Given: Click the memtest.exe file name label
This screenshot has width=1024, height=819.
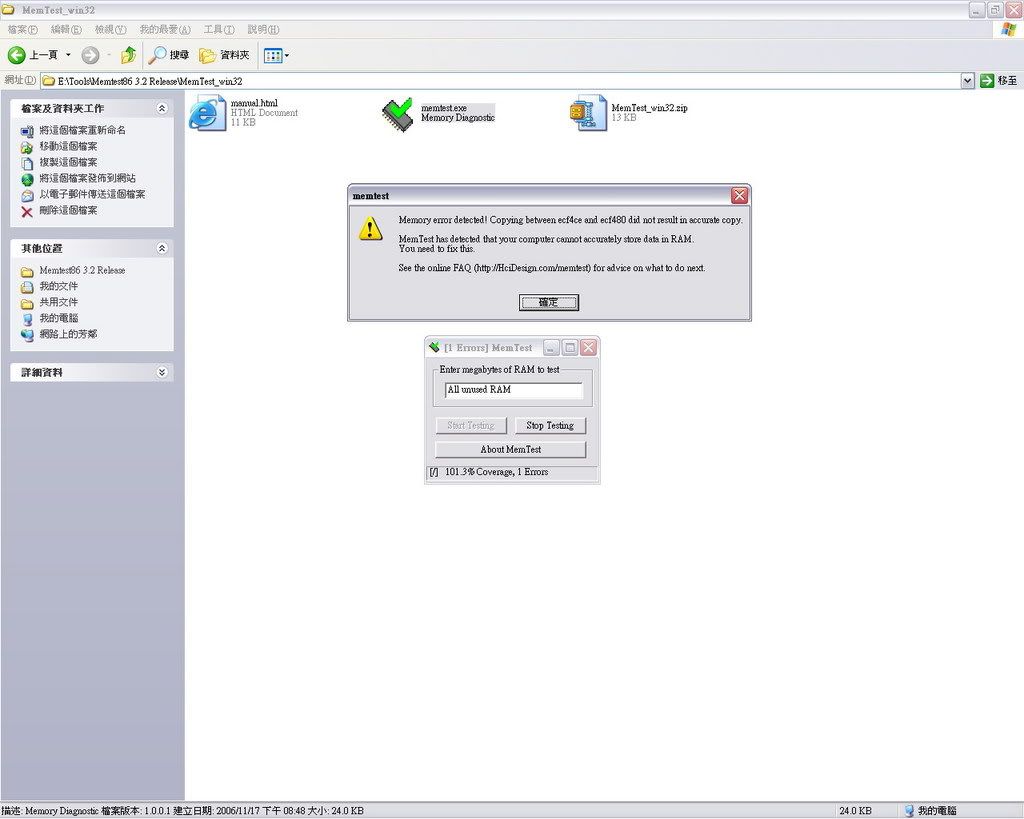Looking at the screenshot, I should click(444, 108).
